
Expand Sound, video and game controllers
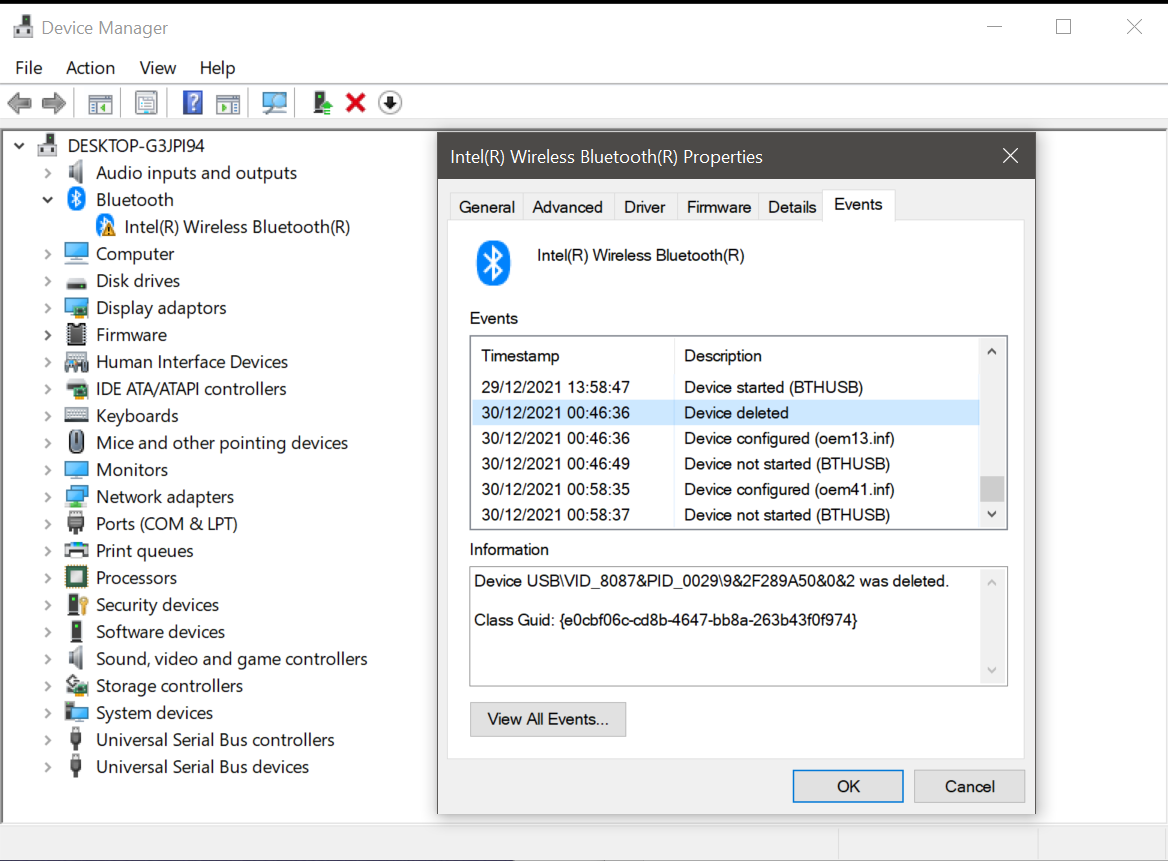[x=48, y=659]
